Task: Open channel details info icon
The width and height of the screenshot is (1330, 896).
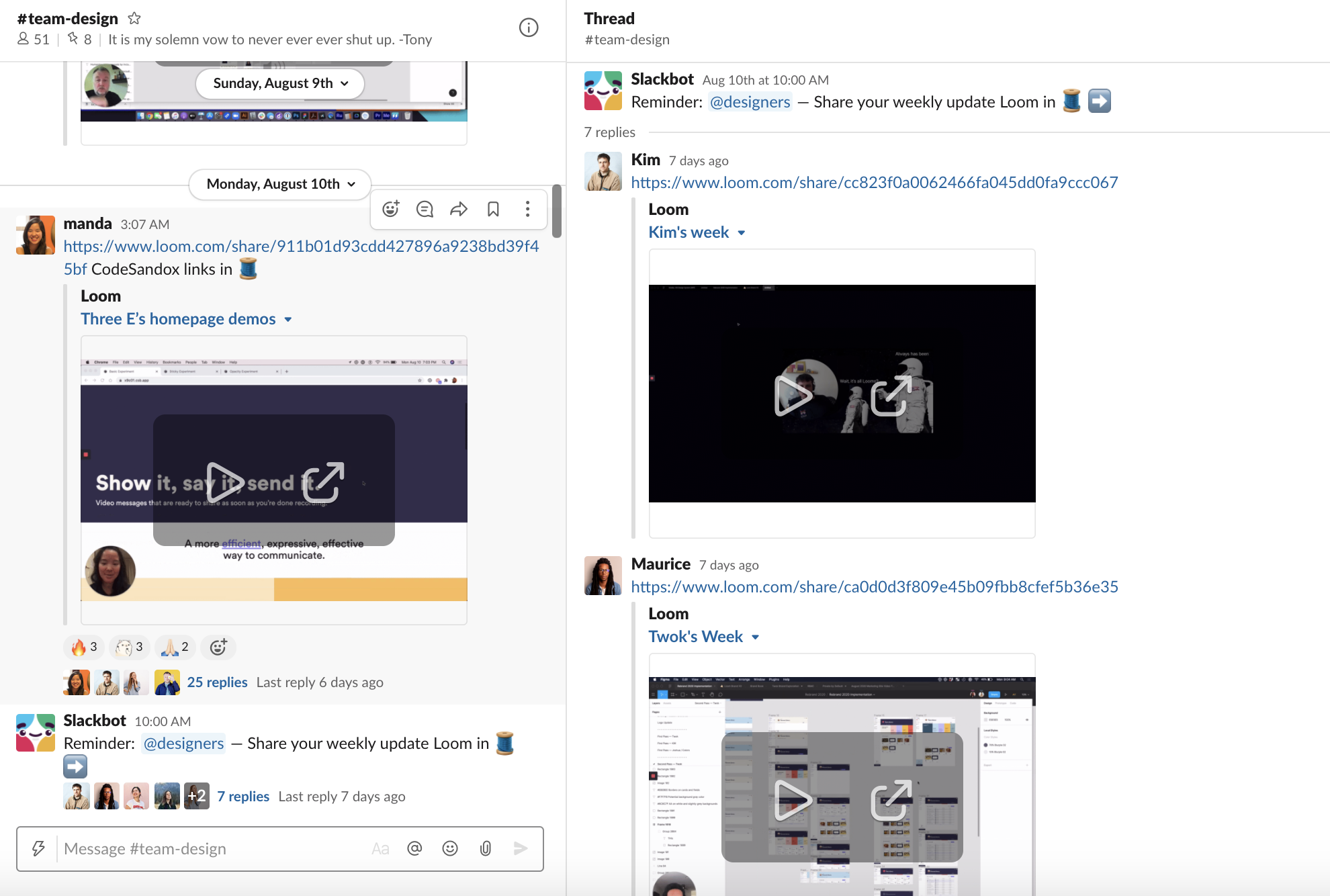Action: [529, 28]
